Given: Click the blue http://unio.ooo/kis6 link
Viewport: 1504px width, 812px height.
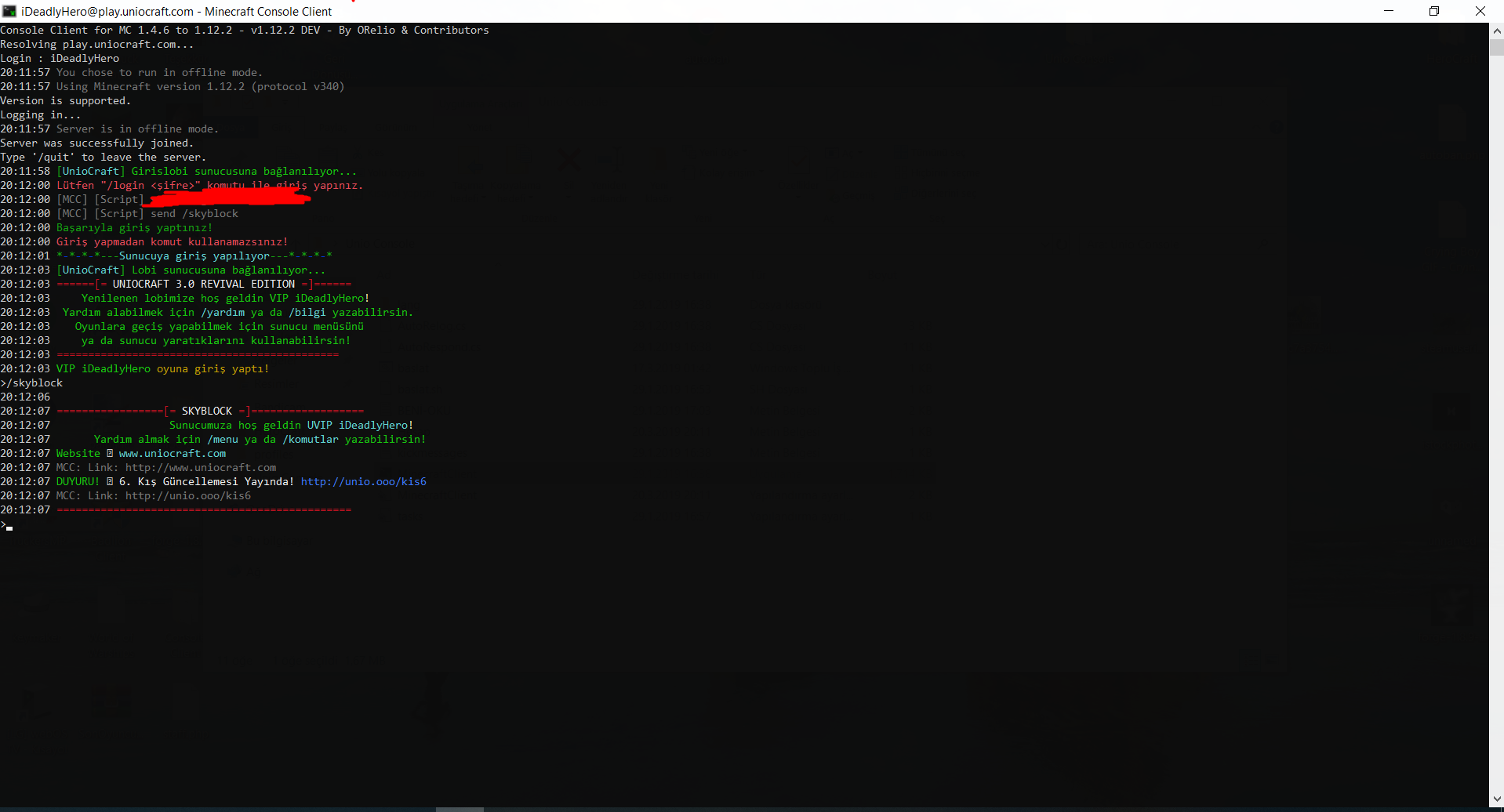Looking at the screenshot, I should [364, 481].
